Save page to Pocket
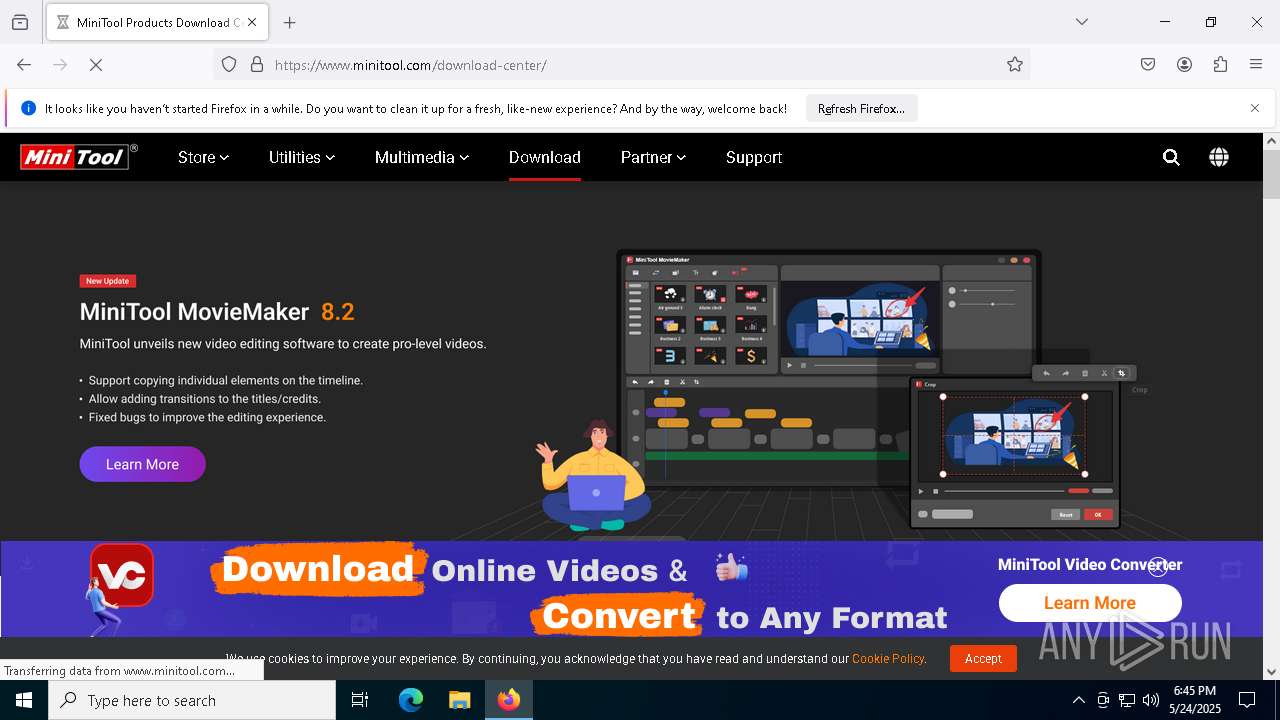This screenshot has height=720, width=1280. click(1148, 65)
